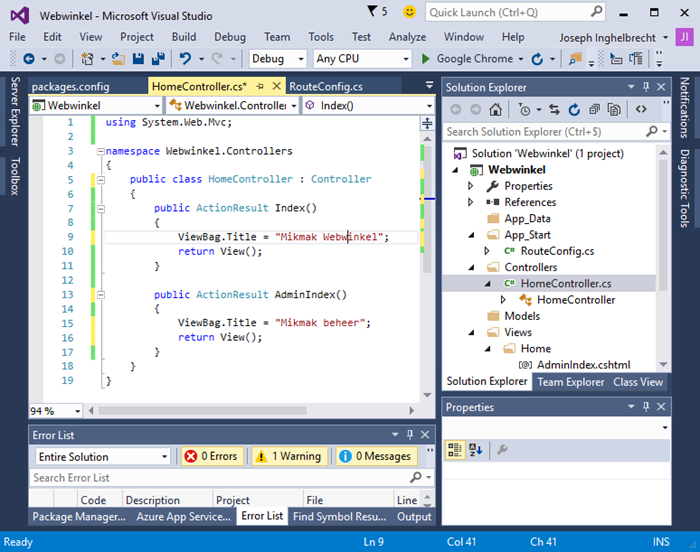Image resolution: width=700 pixels, height=552 pixels.
Task: Open the Diagnostic Tools side panel
Action: tap(684, 188)
